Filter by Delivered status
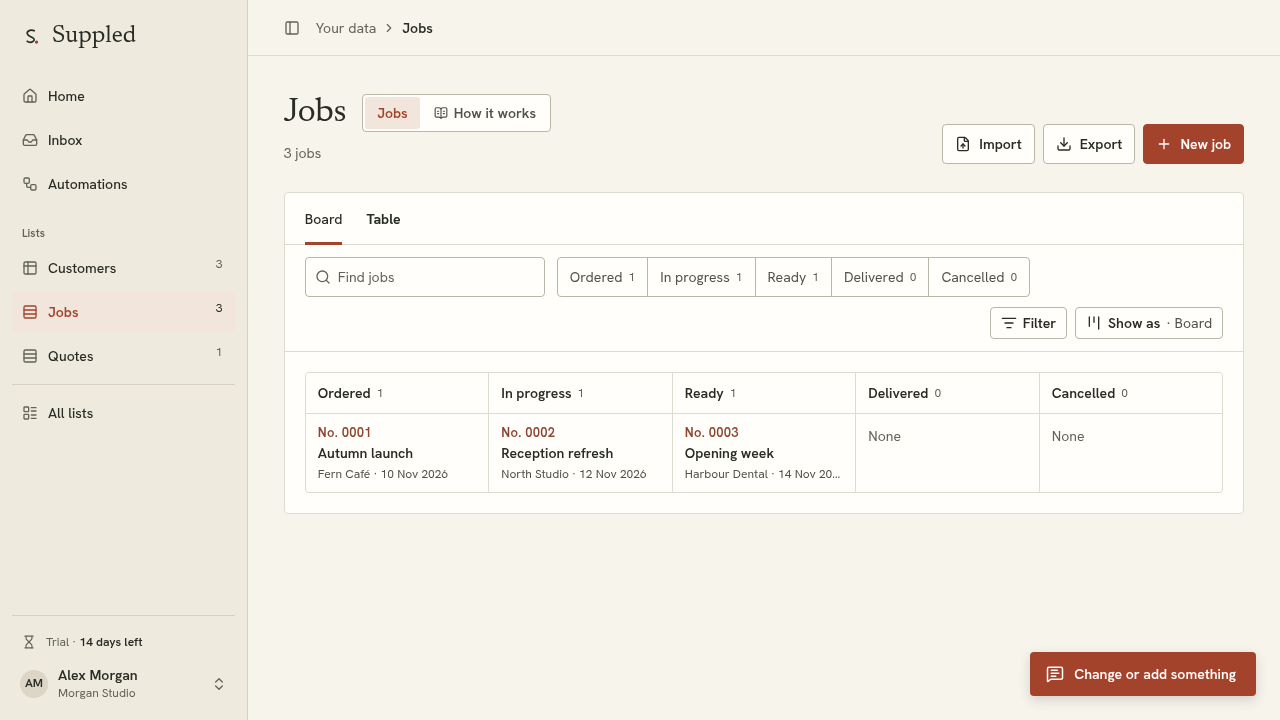The image size is (1280, 720). click(880, 277)
